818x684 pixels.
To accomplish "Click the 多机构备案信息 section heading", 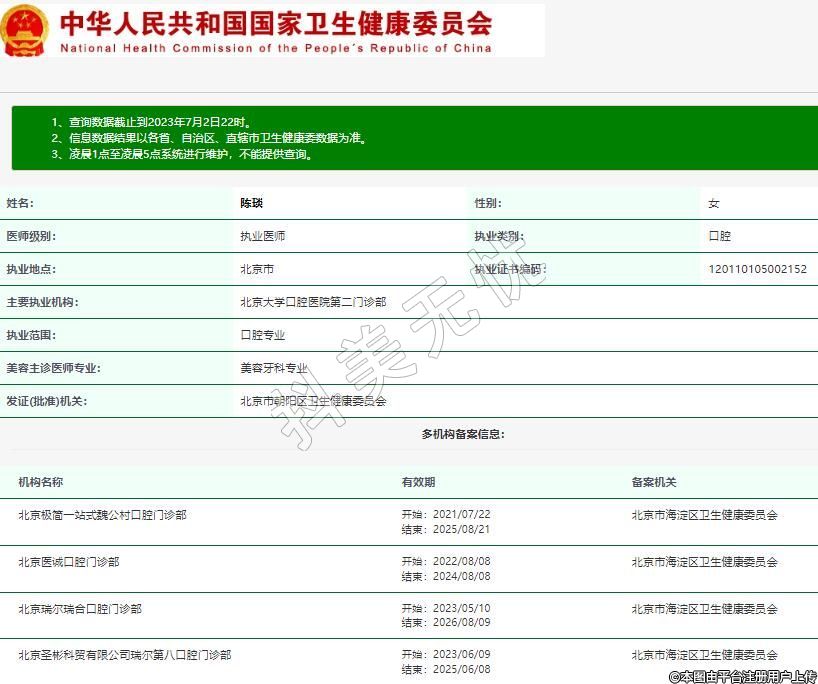I will 463,434.
